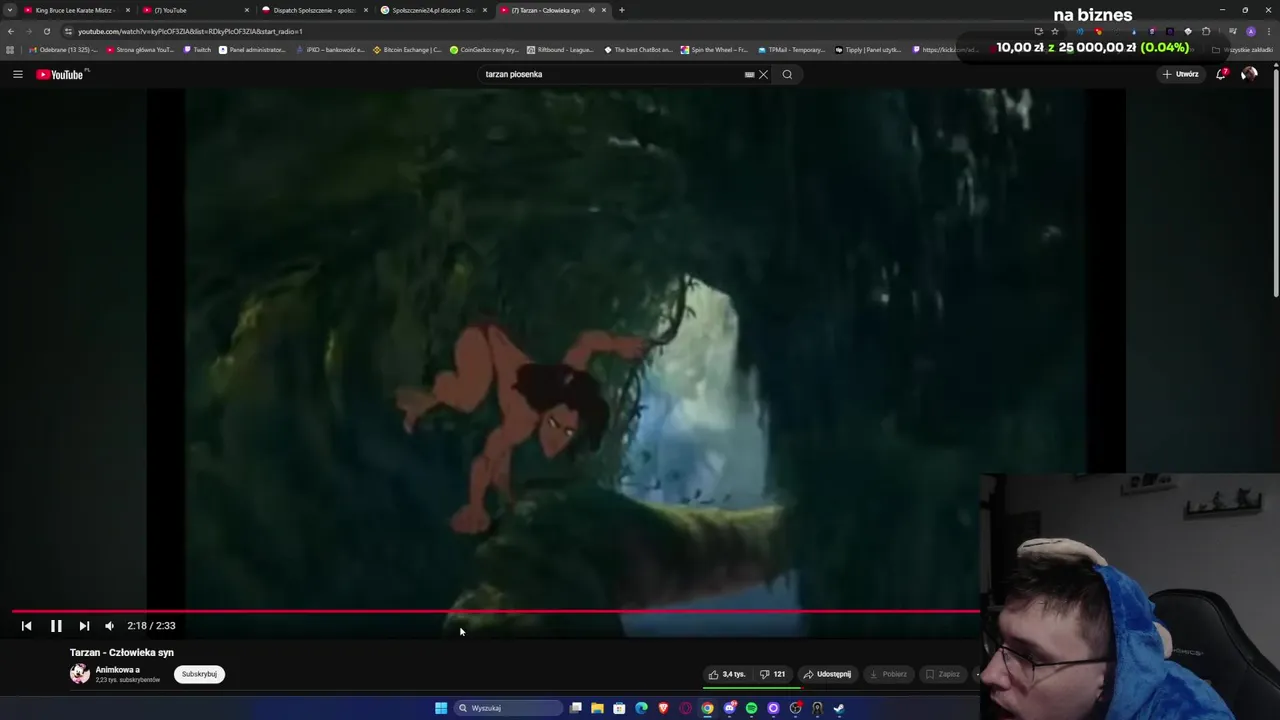The image size is (1280, 720).
Task: Click the taskbar Wyszukaj search box
Action: (x=508, y=708)
